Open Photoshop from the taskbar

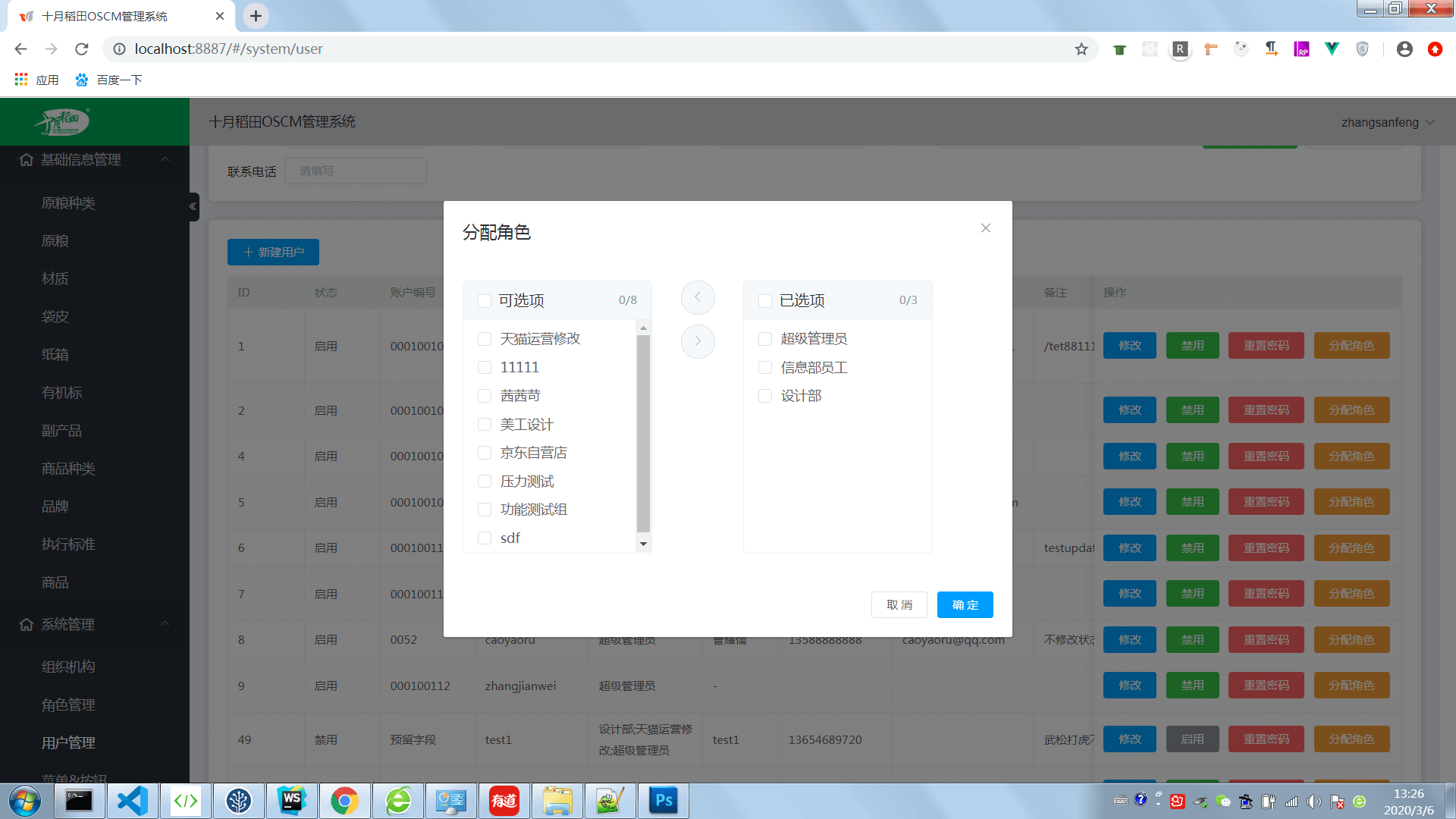pyautogui.click(x=664, y=801)
